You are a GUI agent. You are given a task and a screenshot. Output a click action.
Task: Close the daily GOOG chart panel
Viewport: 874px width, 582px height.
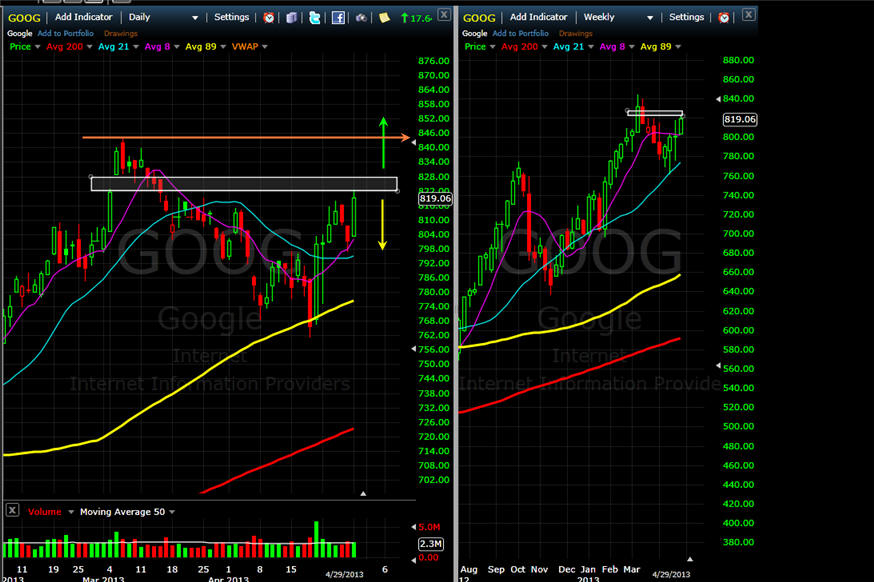tap(444, 14)
